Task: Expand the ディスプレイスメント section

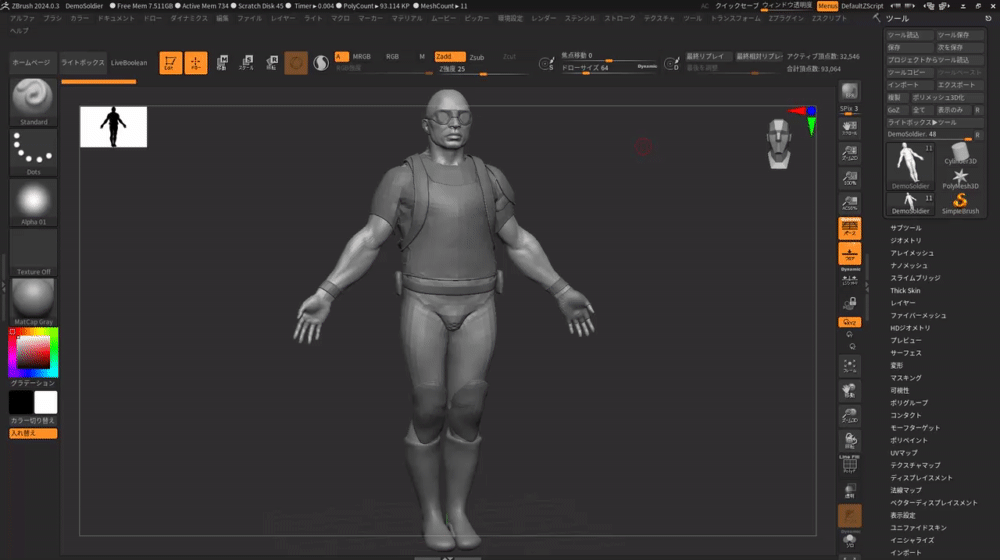Action: 921,478
